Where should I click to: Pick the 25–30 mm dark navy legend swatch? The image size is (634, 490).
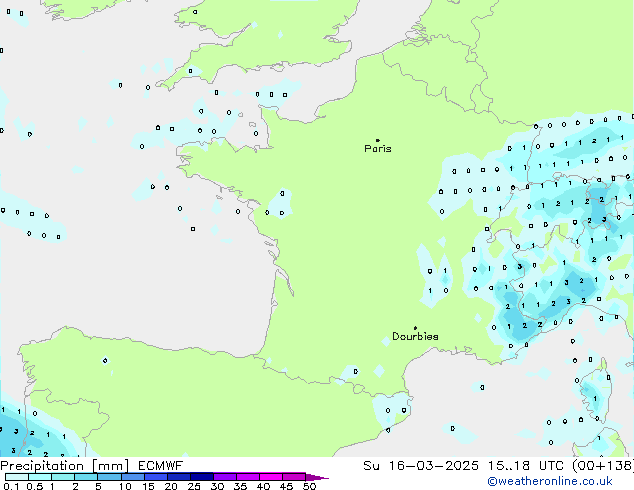[x=202, y=477]
